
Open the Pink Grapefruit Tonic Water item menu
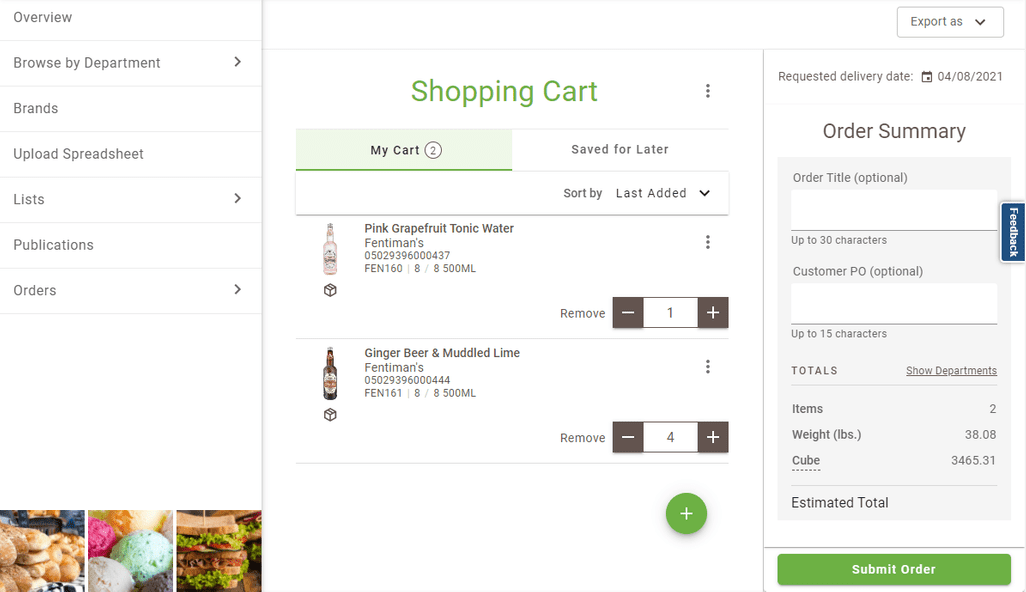coord(708,241)
